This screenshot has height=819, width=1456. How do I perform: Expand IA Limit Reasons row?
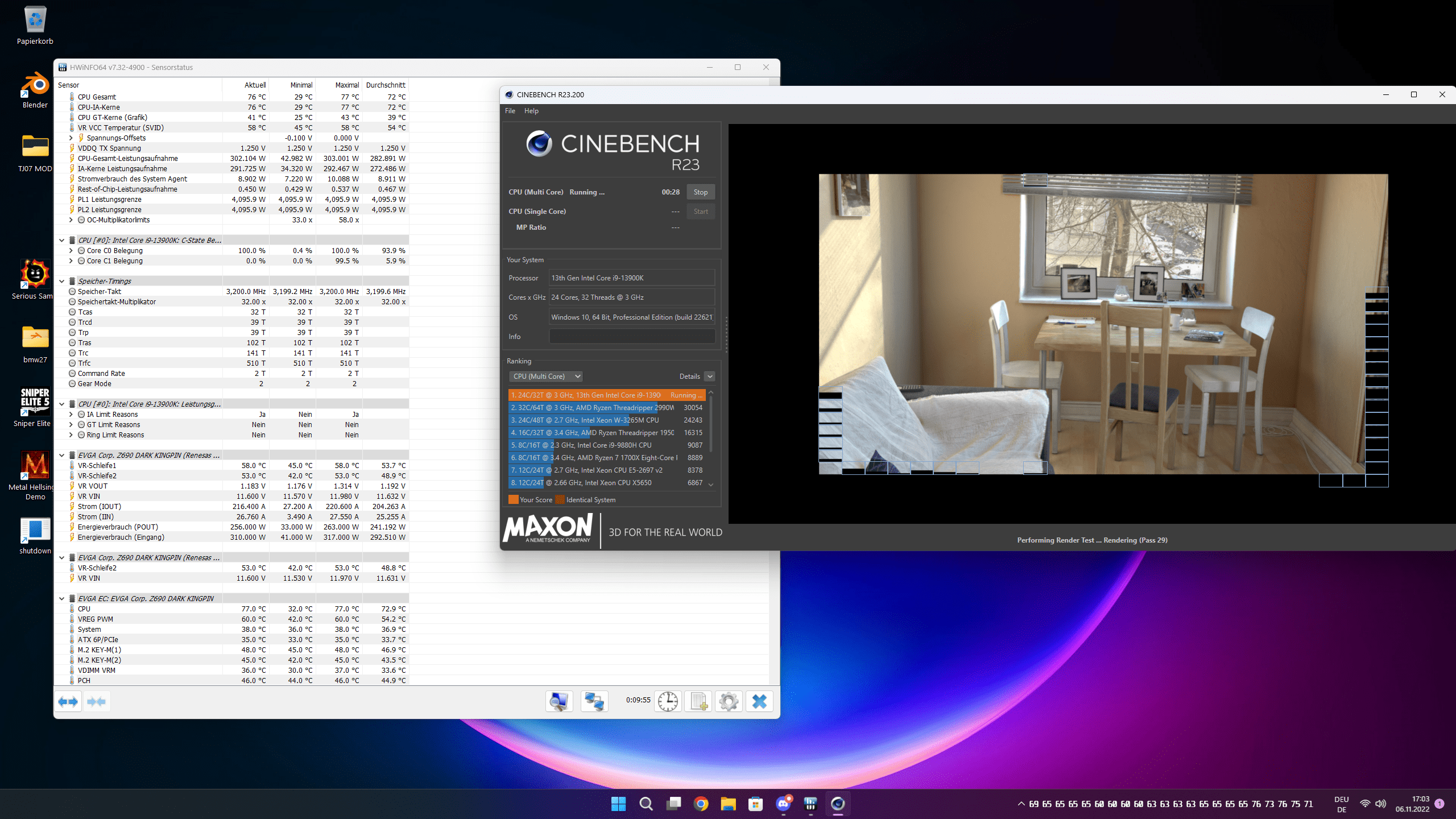(71, 415)
